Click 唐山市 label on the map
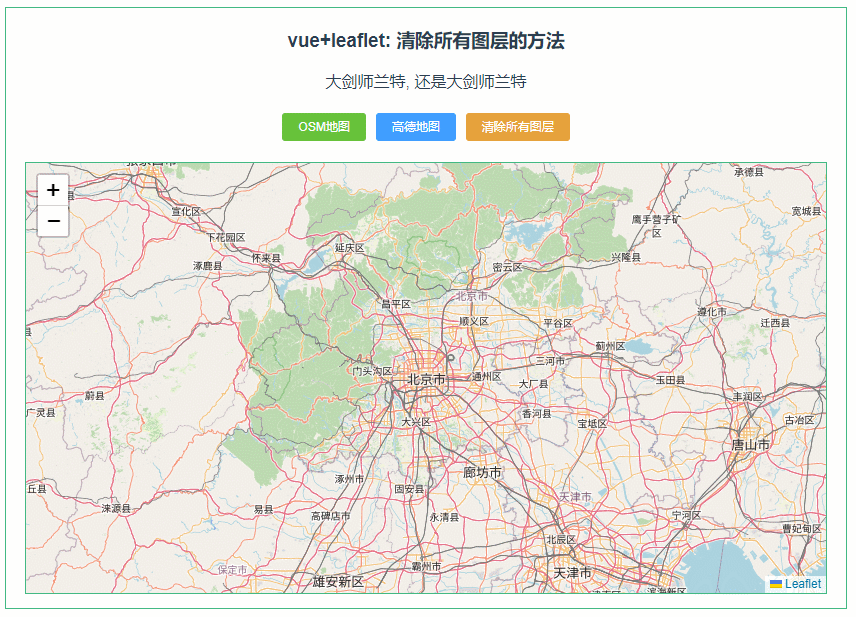The width and height of the screenshot is (856, 617). [750, 445]
